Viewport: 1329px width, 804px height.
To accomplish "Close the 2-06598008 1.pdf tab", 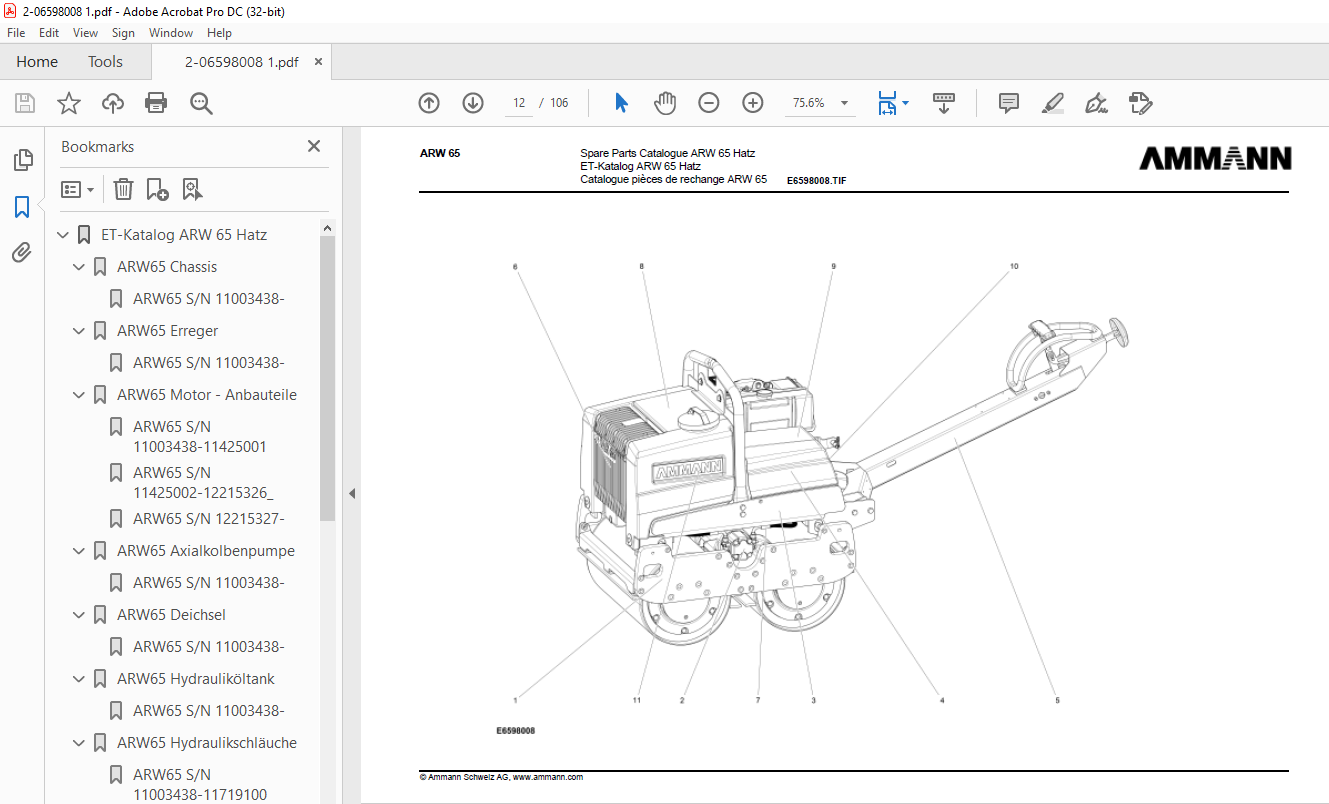I will tap(318, 62).
